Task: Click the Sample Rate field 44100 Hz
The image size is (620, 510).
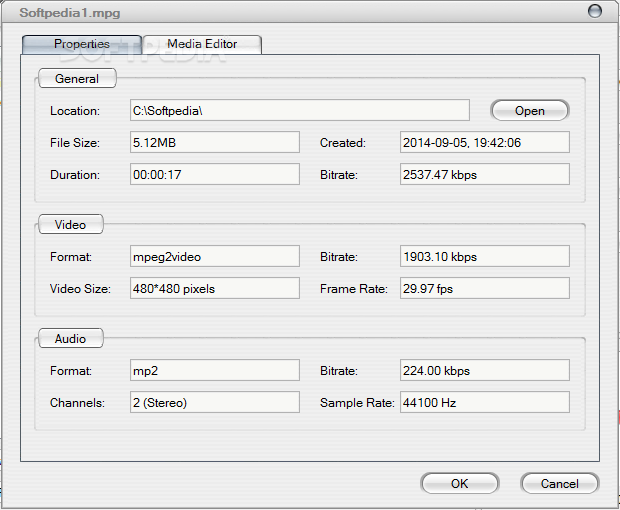Action: 485,402
